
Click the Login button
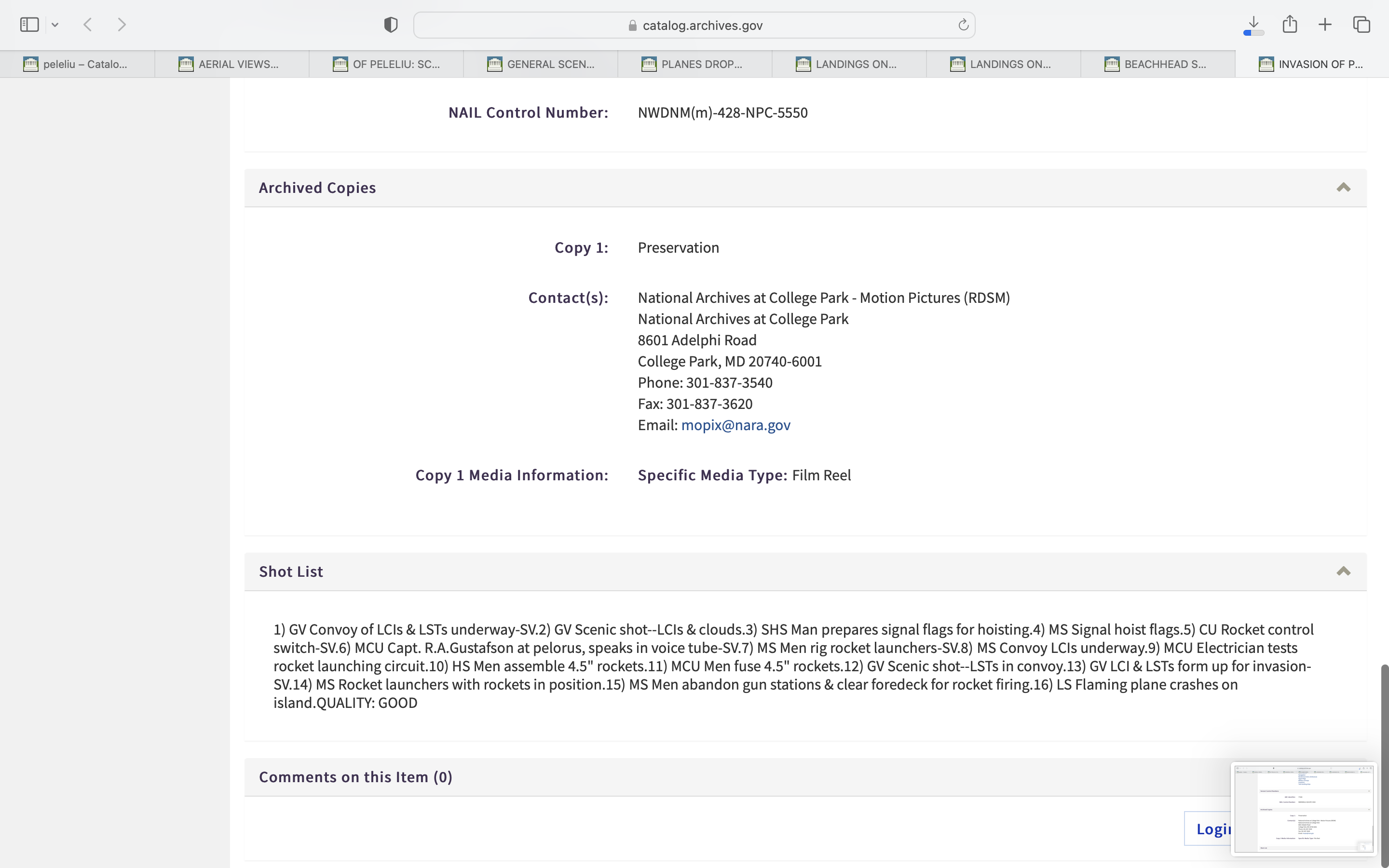(x=1208, y=828)
